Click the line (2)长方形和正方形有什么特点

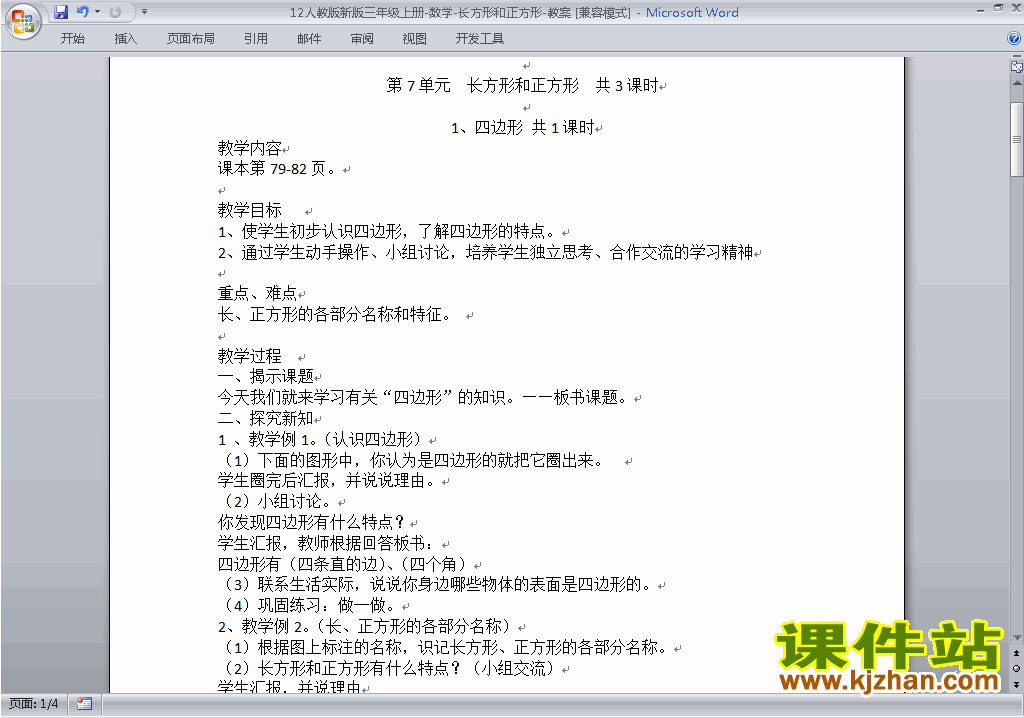tap(391, 668)
